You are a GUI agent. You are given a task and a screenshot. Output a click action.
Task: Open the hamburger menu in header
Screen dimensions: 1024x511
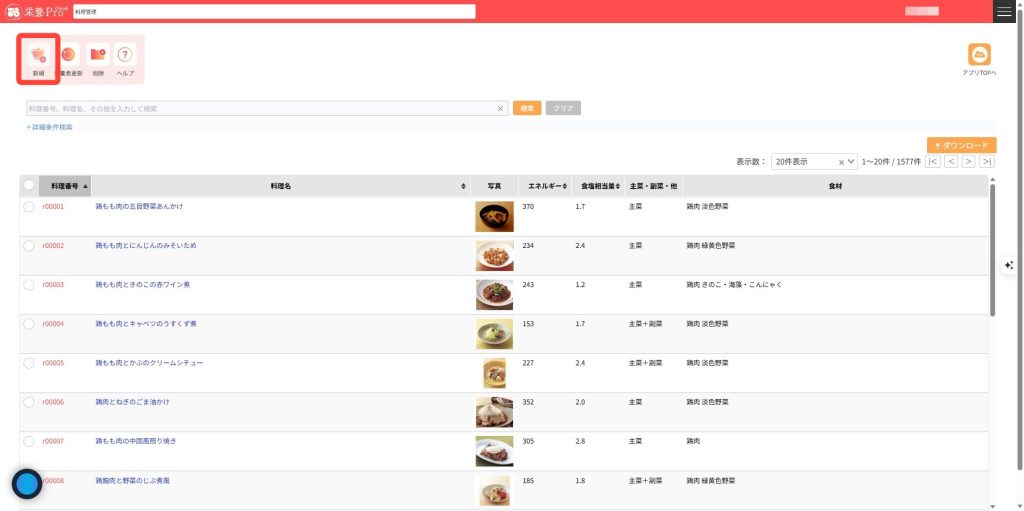pos(1004,11)
